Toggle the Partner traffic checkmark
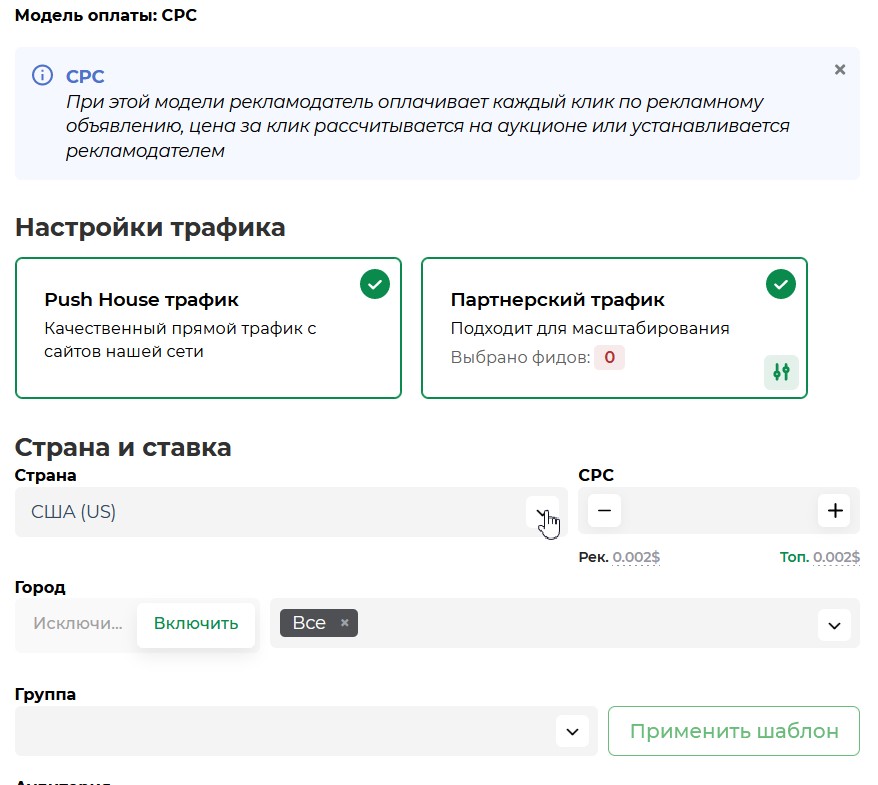Screen dimensions: 878x785 (780, 285)
